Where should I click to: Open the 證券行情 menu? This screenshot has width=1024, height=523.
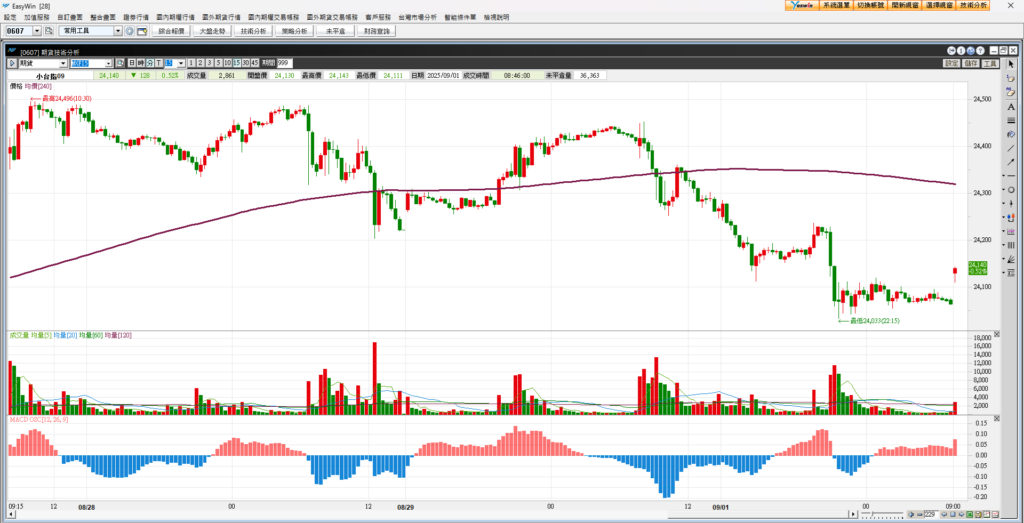click(134, 17)
